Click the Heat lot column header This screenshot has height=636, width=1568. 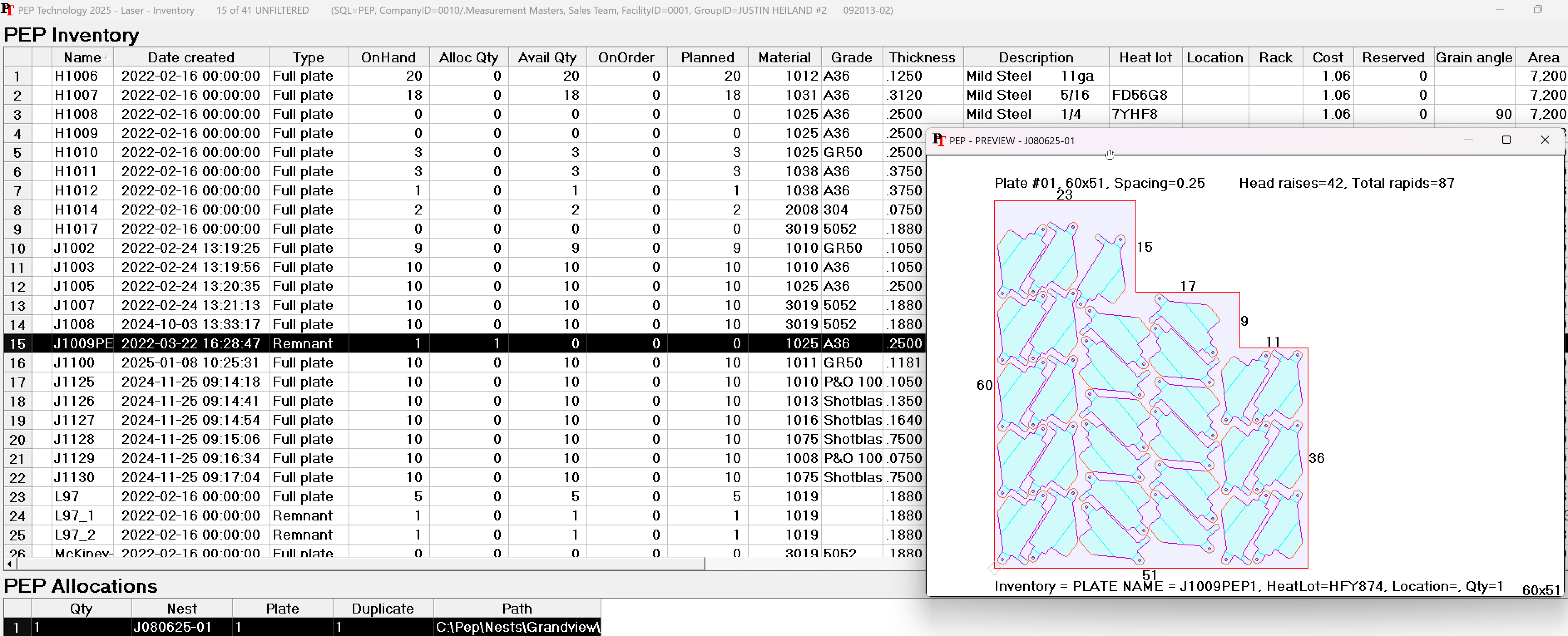(1145, 57)
